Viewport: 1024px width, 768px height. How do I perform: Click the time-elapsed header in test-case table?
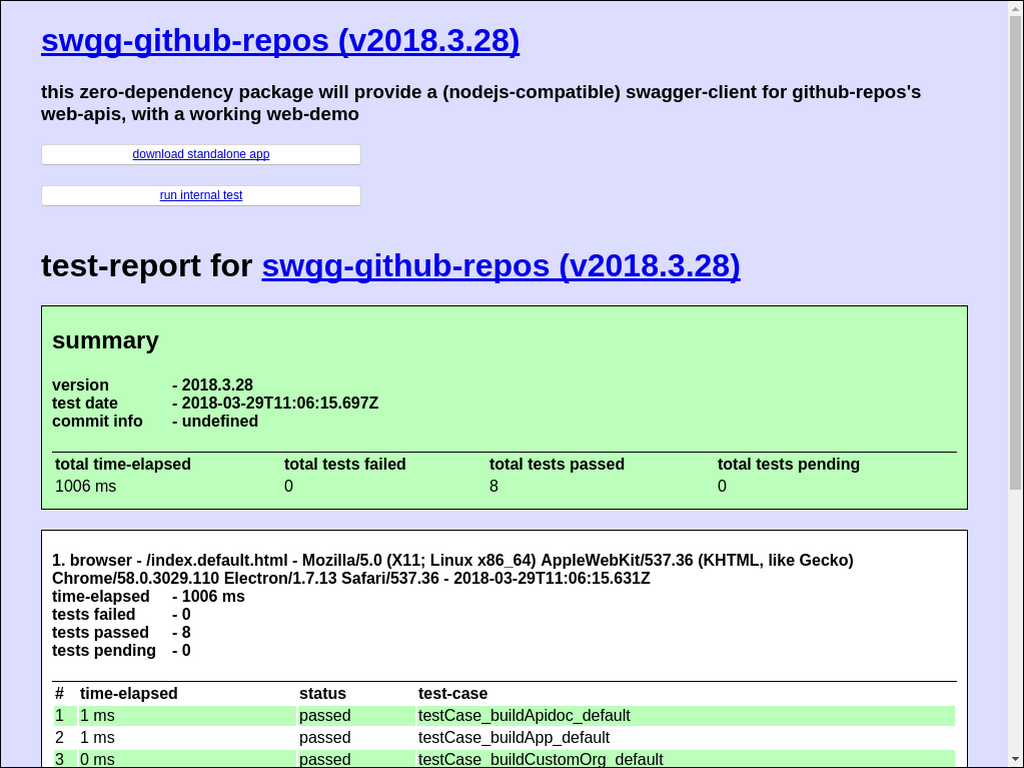(129, 694)
